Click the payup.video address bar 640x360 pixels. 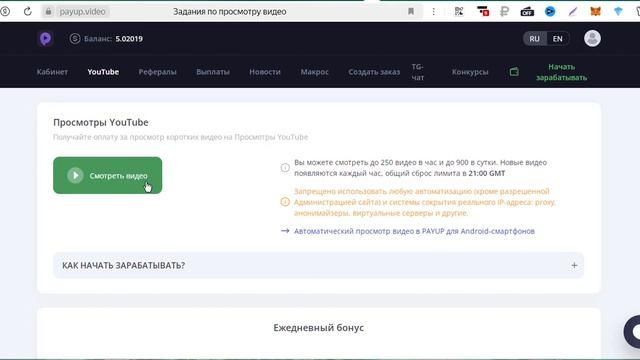(82, 11)
